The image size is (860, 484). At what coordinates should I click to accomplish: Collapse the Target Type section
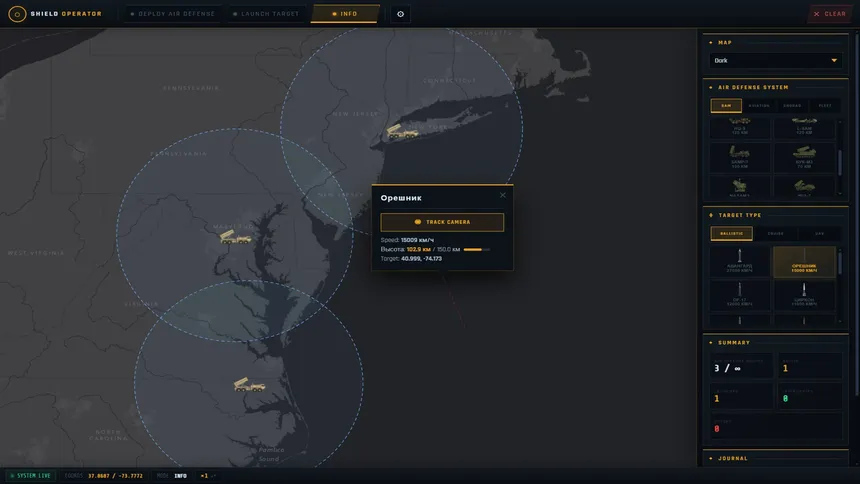(776, 215)
